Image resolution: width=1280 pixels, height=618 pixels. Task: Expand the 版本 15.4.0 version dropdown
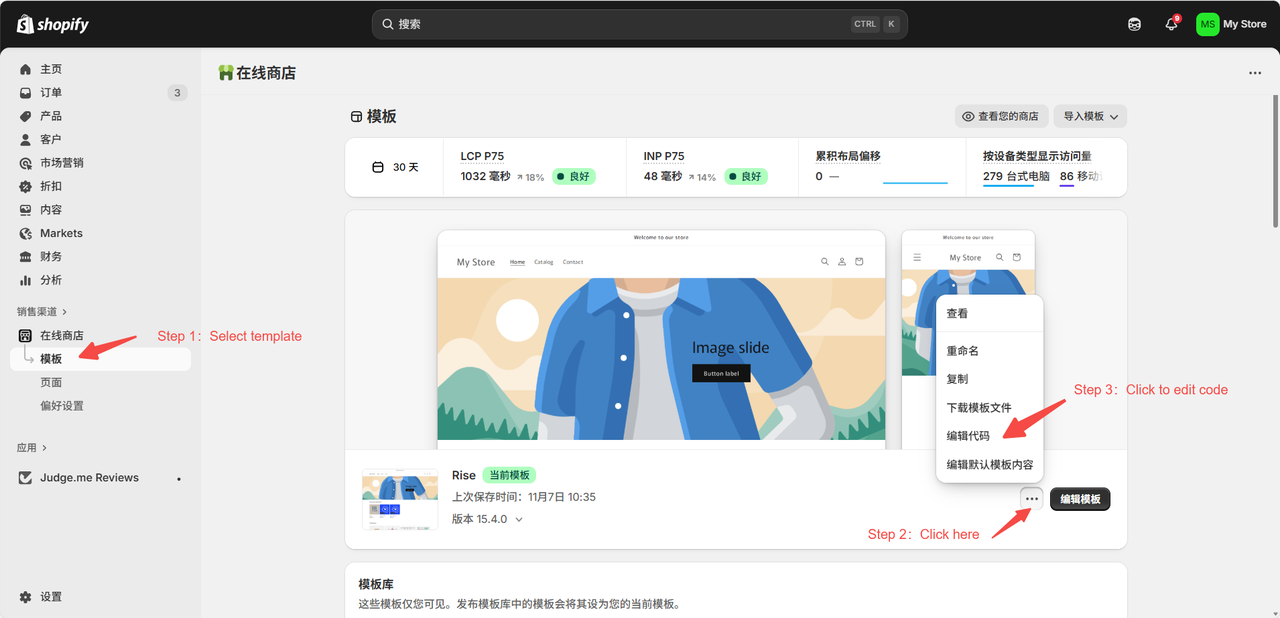point(488,519)
